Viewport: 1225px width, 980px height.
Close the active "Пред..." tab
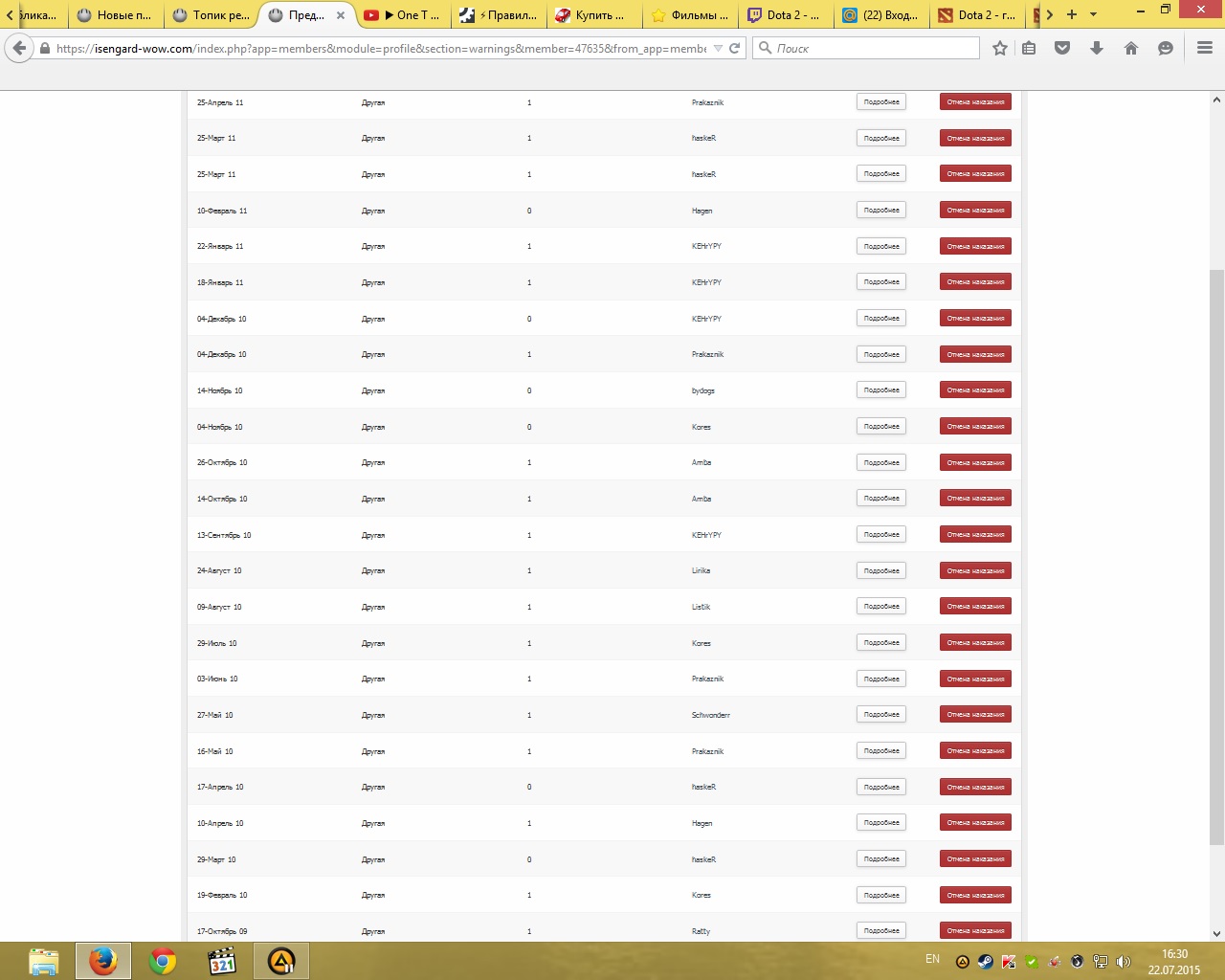click(341, 15)
